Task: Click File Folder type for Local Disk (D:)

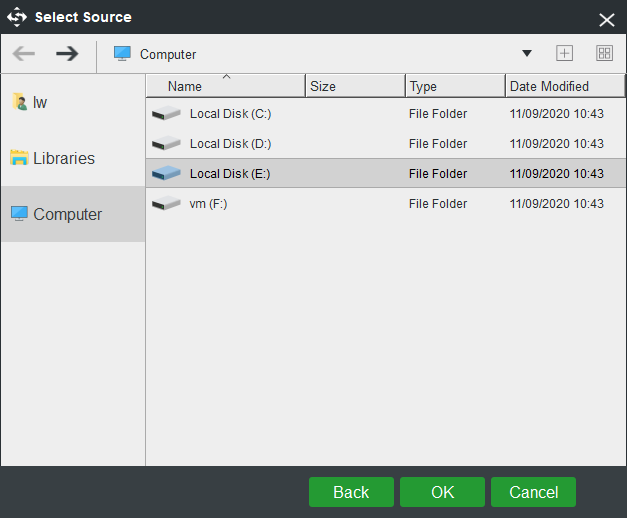Action: 438,144
